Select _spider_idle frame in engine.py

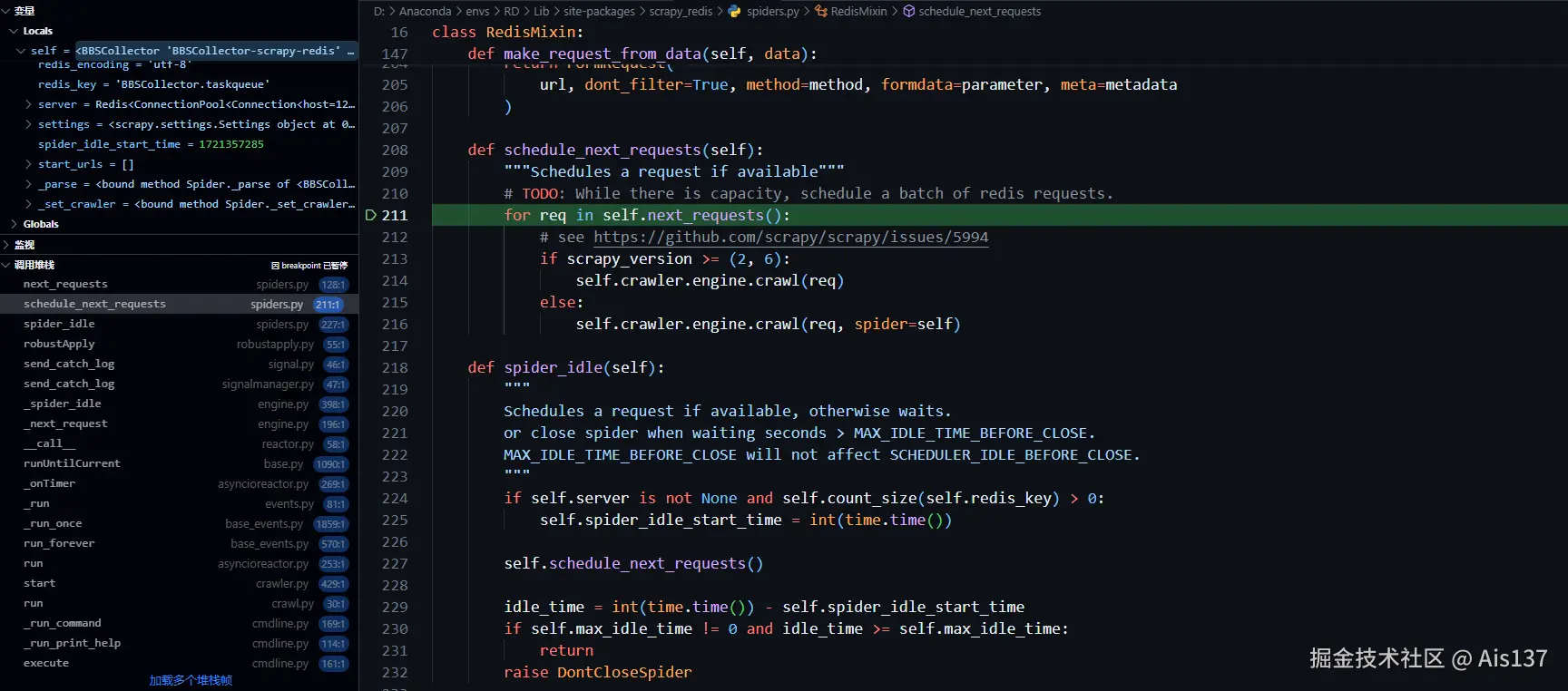179,404
